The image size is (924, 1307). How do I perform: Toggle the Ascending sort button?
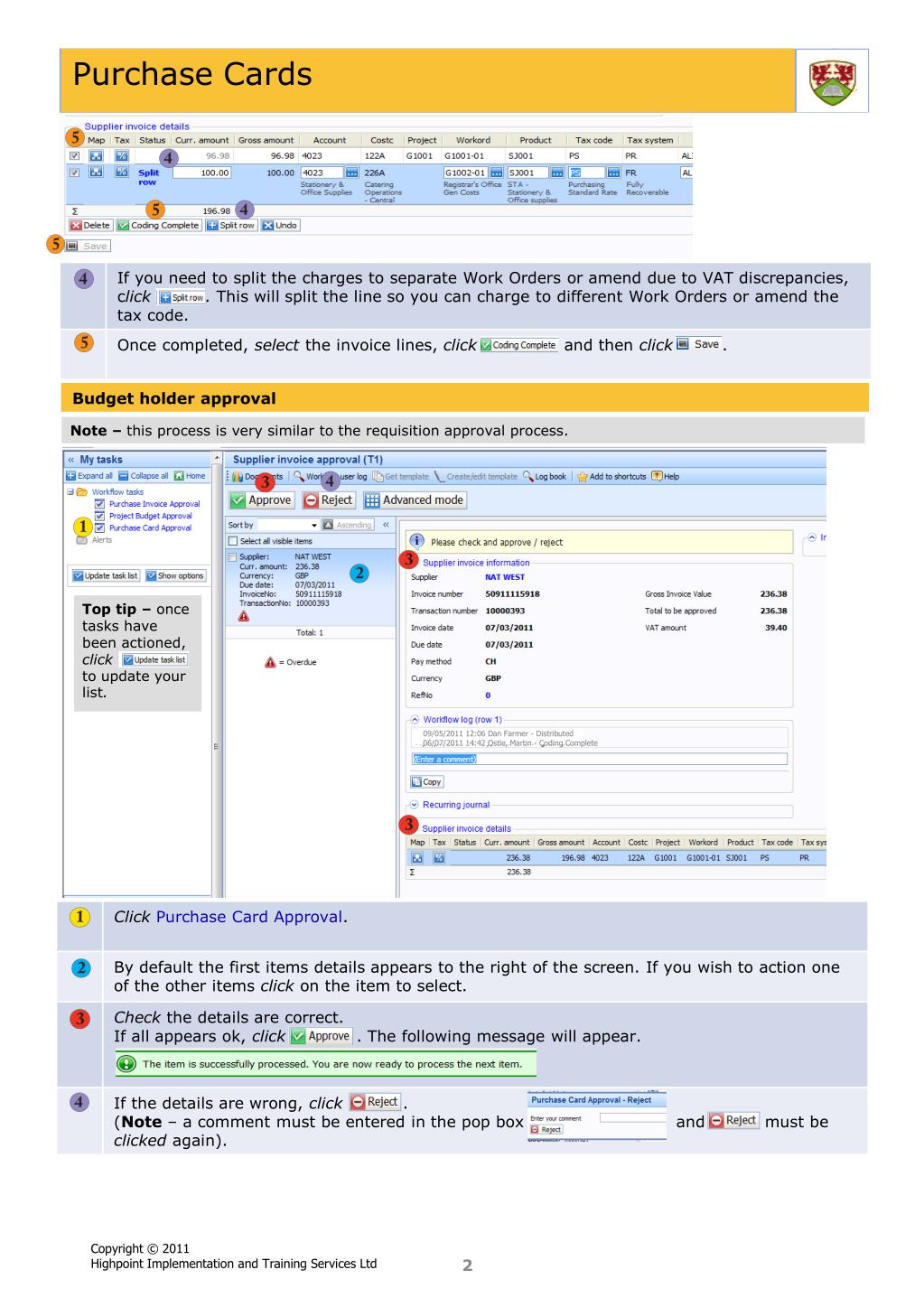click(349, 524)
